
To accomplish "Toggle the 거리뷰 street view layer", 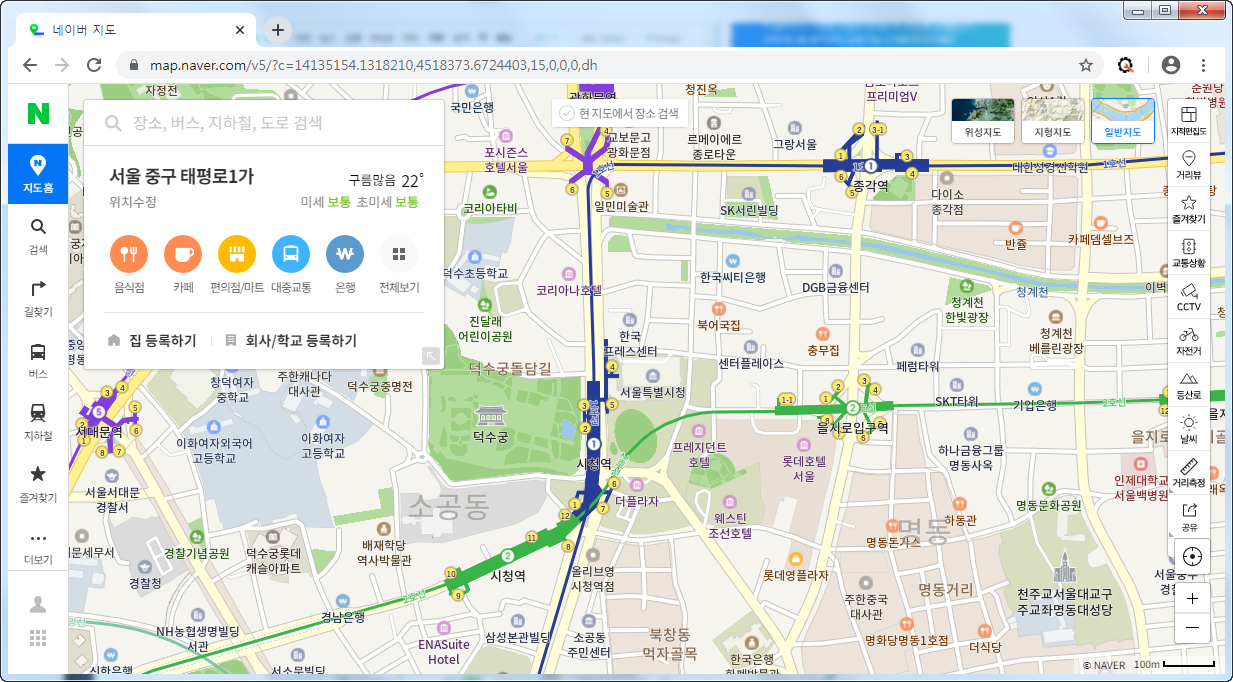I will pyautogui.click(x=1189, y=164).
